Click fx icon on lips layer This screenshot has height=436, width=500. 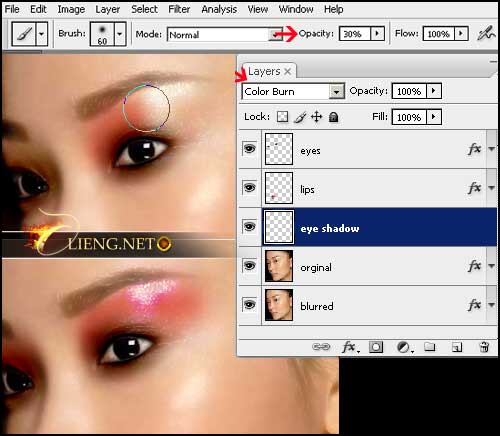coord(474,188)
